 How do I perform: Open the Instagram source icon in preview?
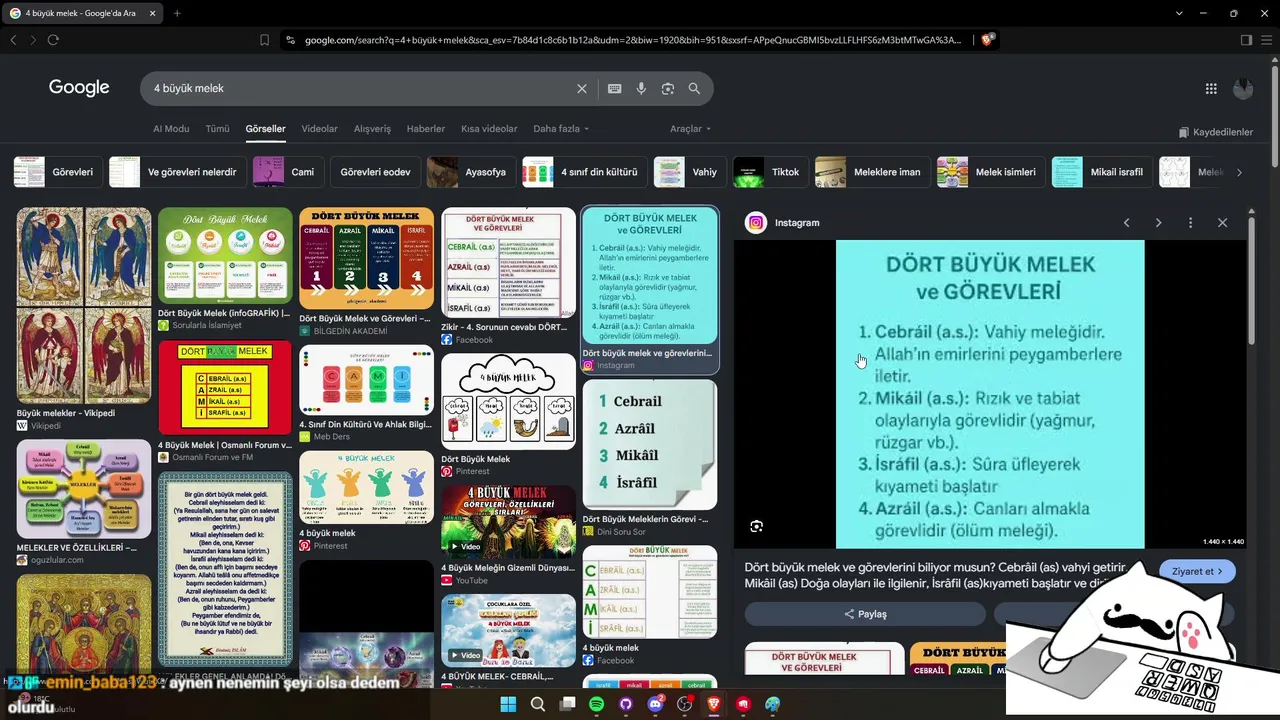pyautogui.click(x=756, y=223)
